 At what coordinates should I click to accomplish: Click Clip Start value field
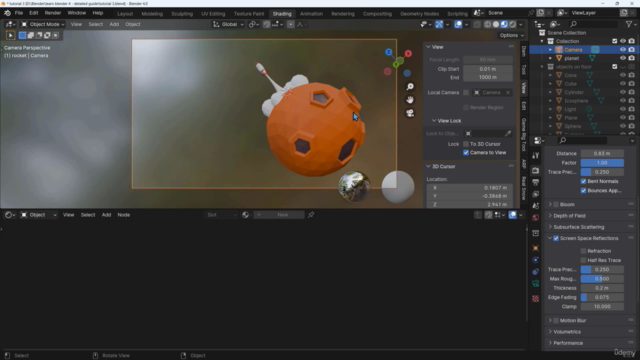(x=488, y=69)
